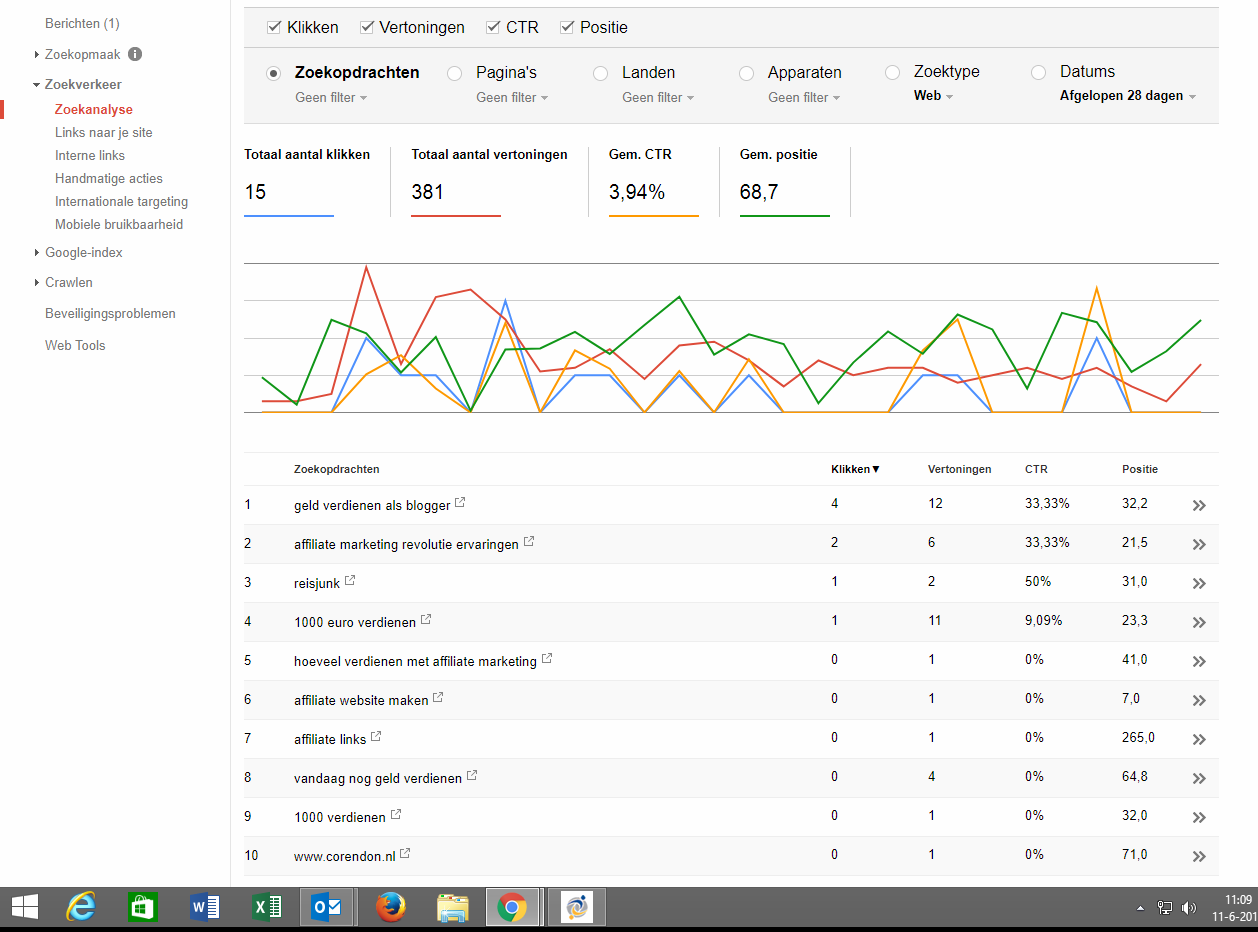The height and width of the screenshot is (932, 1258).
Task: Open 'Geen filter' dropdown under Pagina's
Action: click(x=512, y=97)
